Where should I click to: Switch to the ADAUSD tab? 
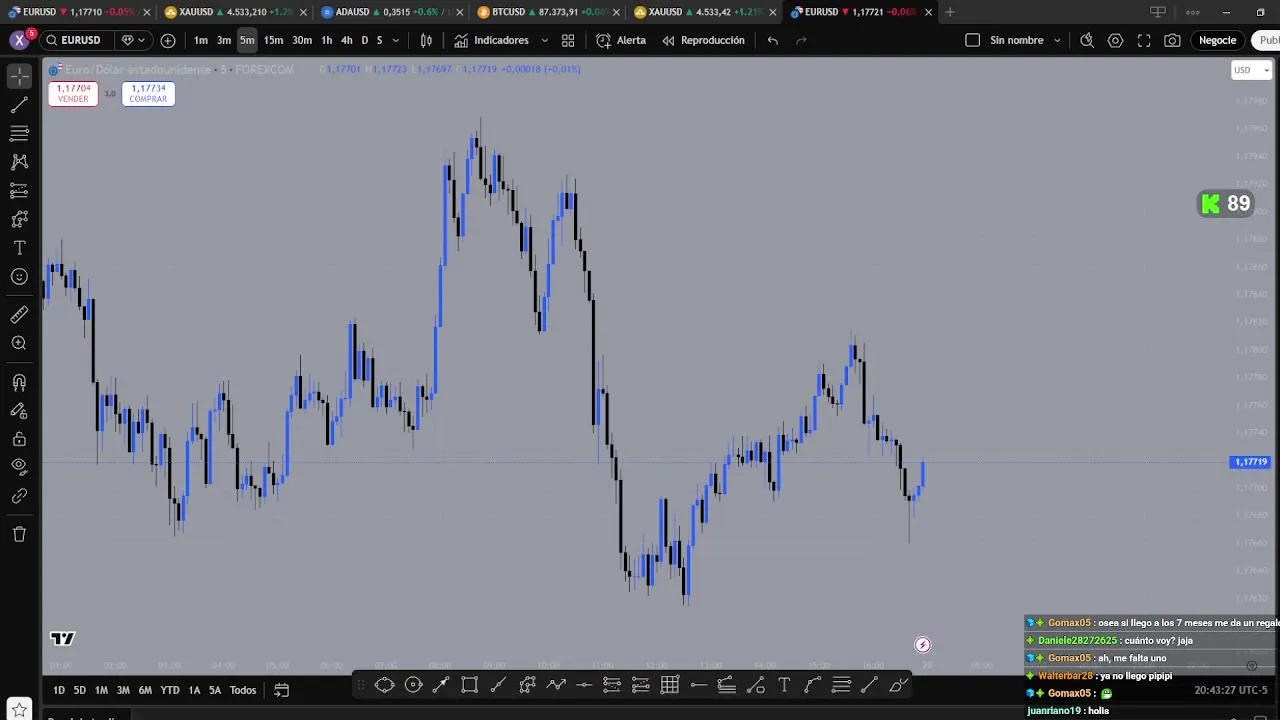pos(391,12)
